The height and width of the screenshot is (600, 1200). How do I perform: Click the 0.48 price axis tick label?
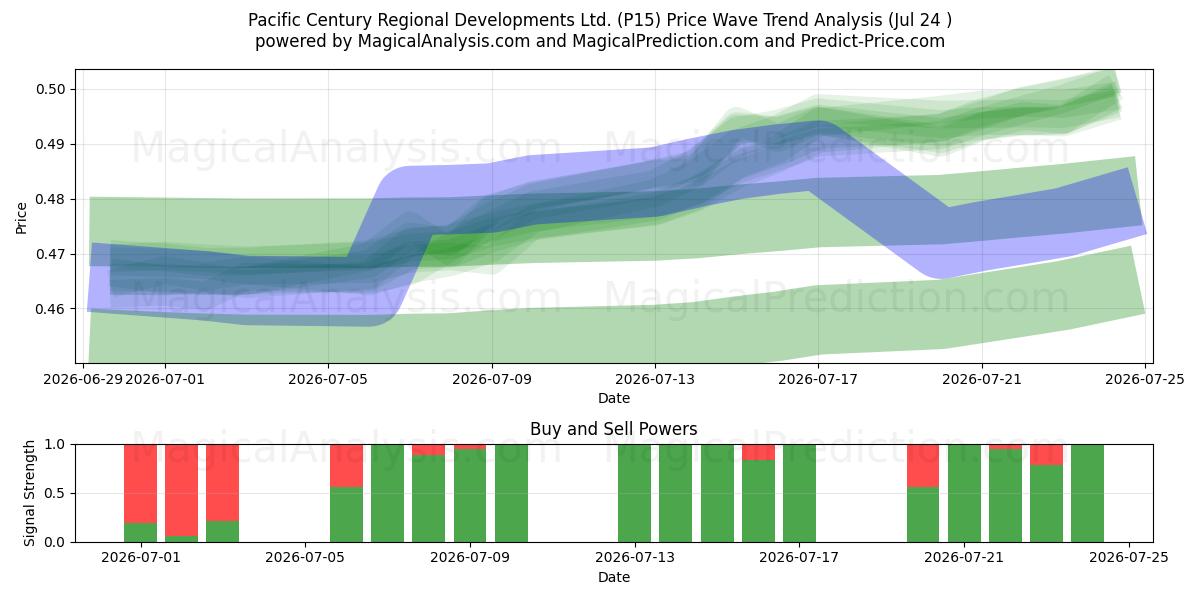click(x=53, y=199)
